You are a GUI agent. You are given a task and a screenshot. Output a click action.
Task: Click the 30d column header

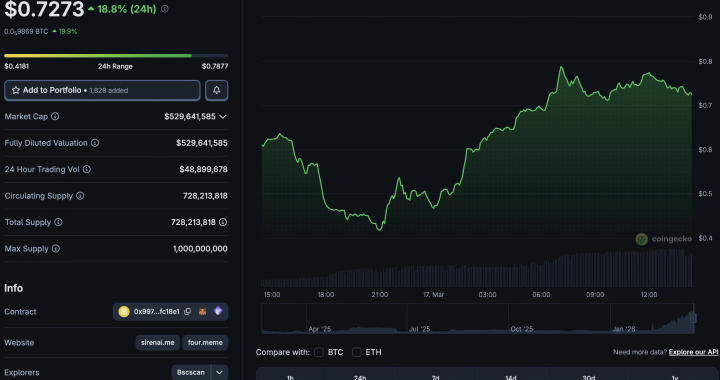click(588, 377)
